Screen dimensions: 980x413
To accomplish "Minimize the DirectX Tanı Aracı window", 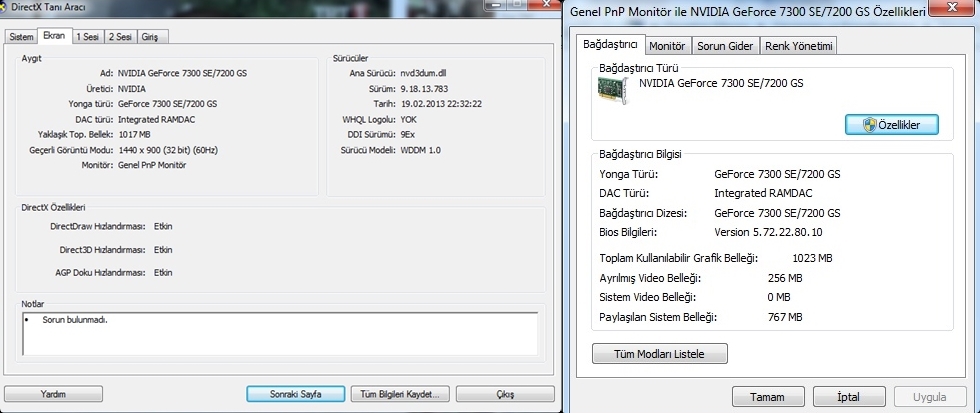I will (x=497, y=6).
